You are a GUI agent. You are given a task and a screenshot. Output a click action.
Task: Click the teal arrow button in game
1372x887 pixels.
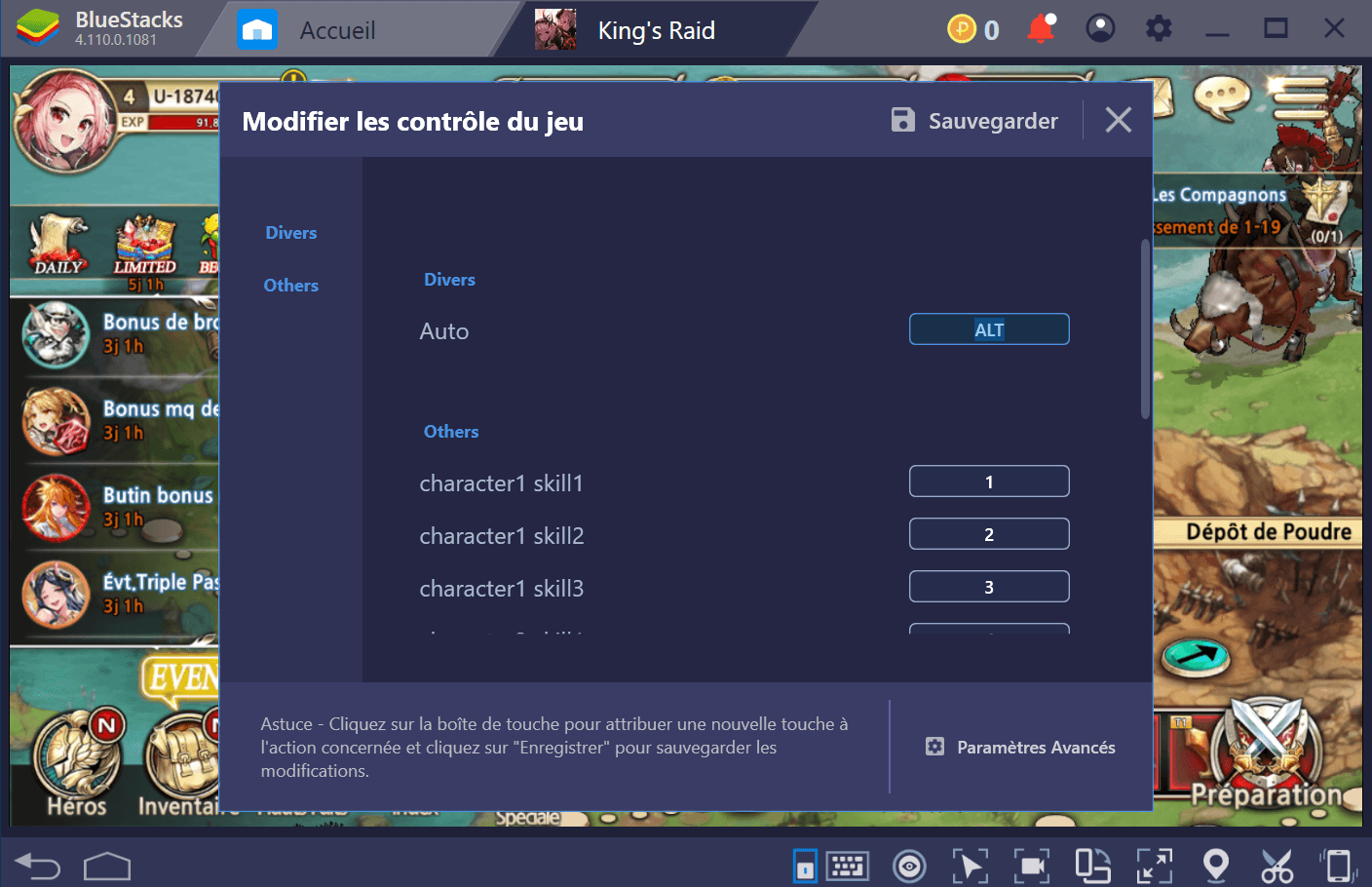point(1195,656)
